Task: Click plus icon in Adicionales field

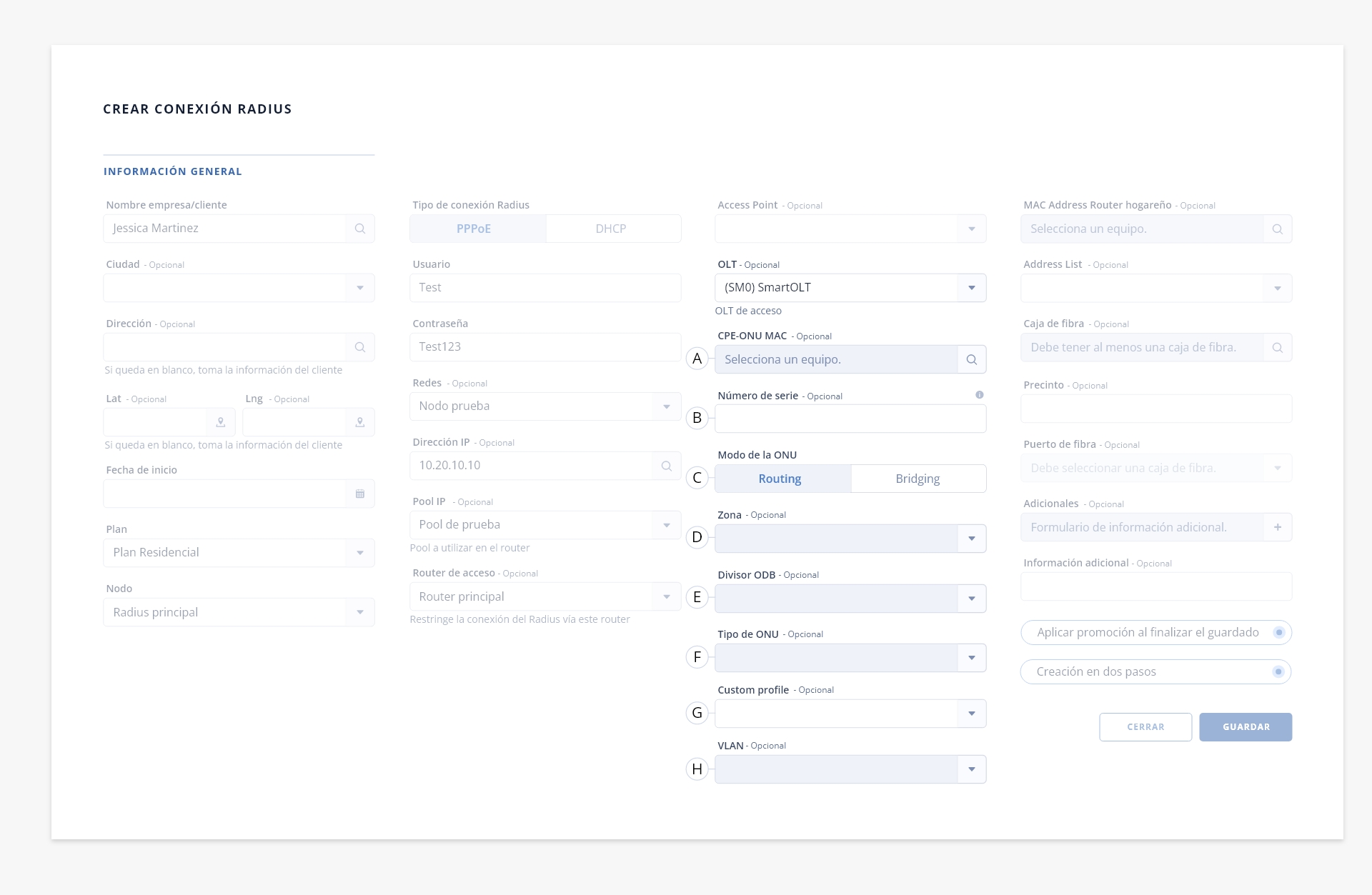Action: (1278, 527)
